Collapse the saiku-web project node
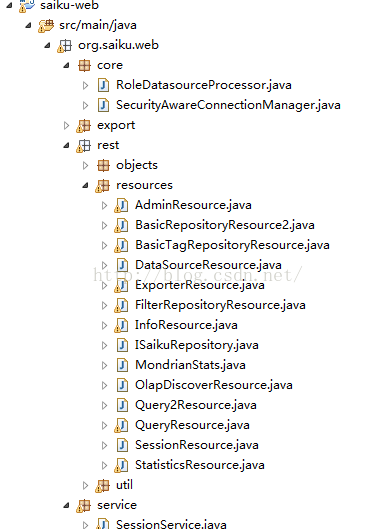376x529 pixels. (x=9, y=5)
